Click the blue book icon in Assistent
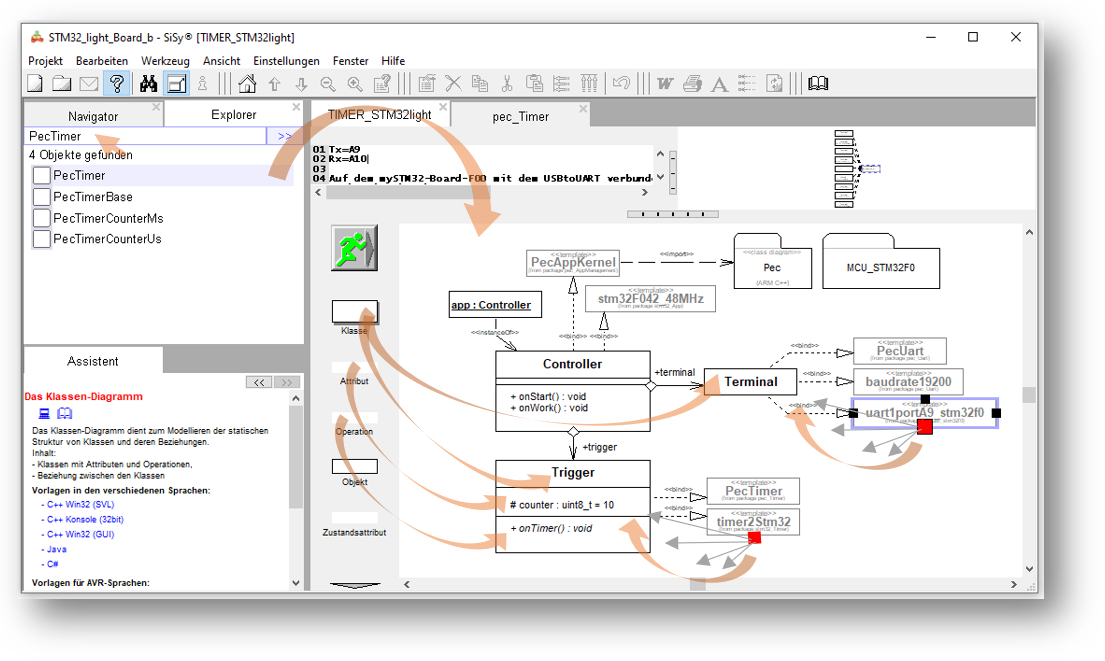The image size is (1105, 661). 65,414
